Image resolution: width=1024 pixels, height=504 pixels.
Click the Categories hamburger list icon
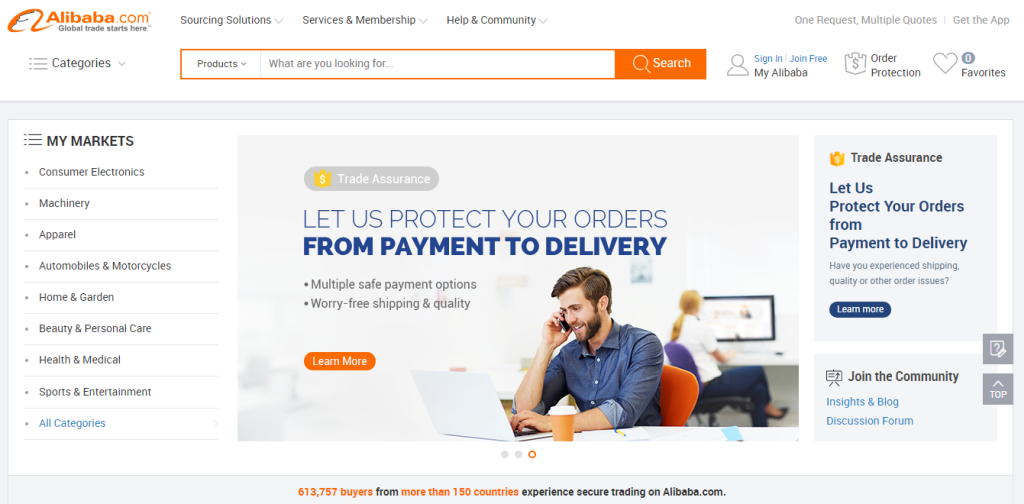coord(38,63)
